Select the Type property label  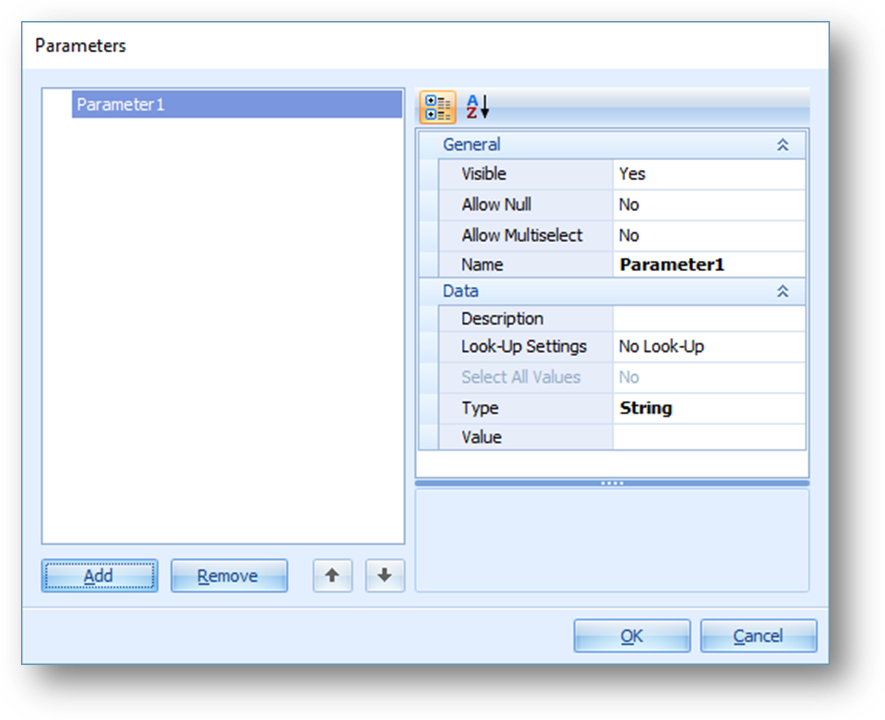click(480, 408)
